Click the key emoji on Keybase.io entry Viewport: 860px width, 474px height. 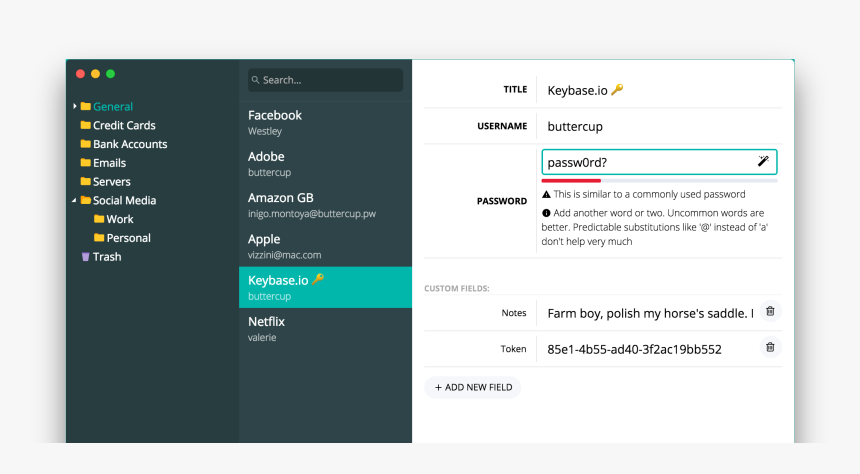point(318,279)
